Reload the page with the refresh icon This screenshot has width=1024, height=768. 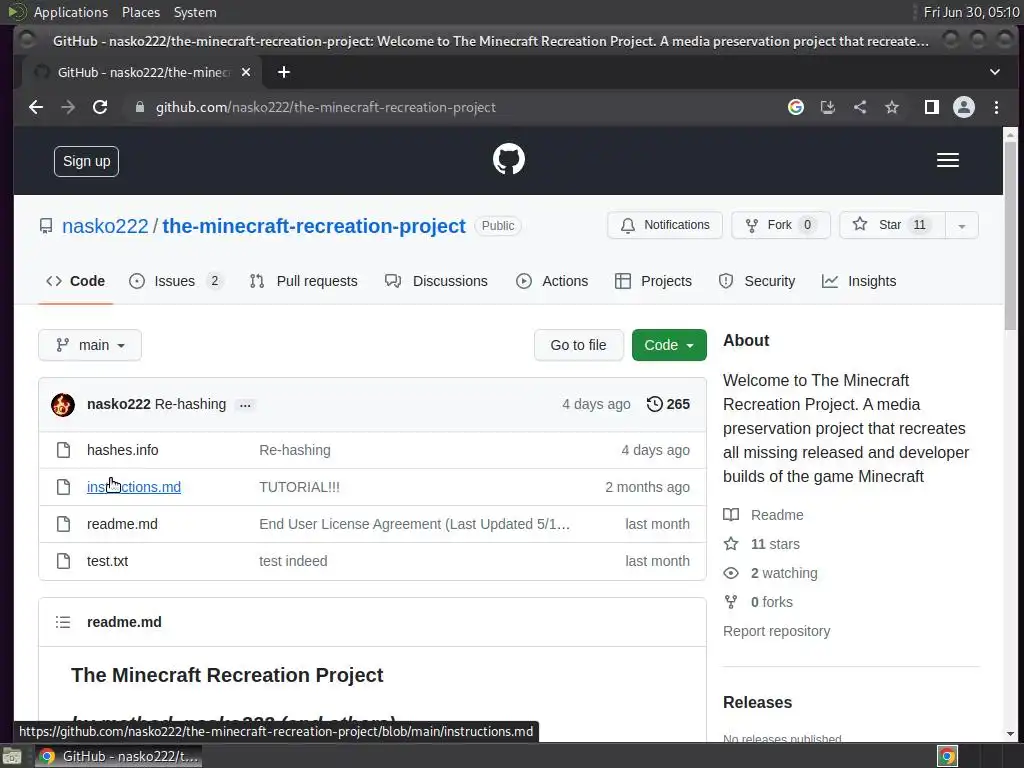[x=100, y=107]
